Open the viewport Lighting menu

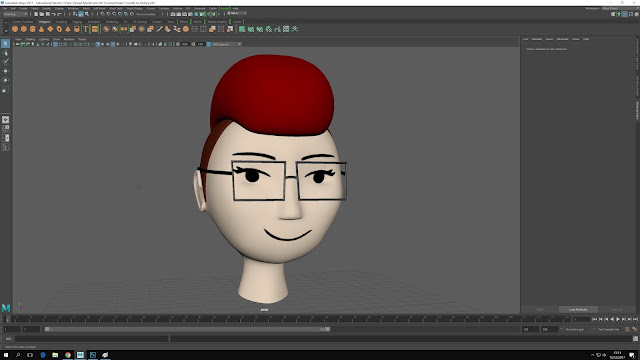(44, 39)
